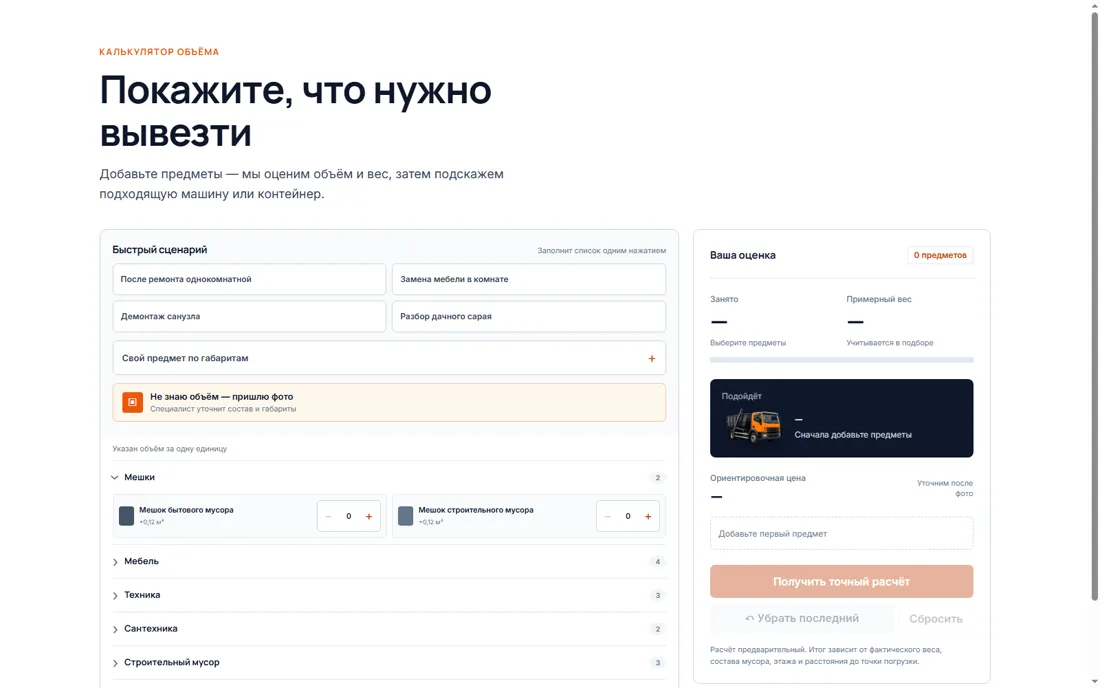Click 'Ориентировочная цена' label
The width and height of the screenshot is (1100, 688).
coord(758,478)
